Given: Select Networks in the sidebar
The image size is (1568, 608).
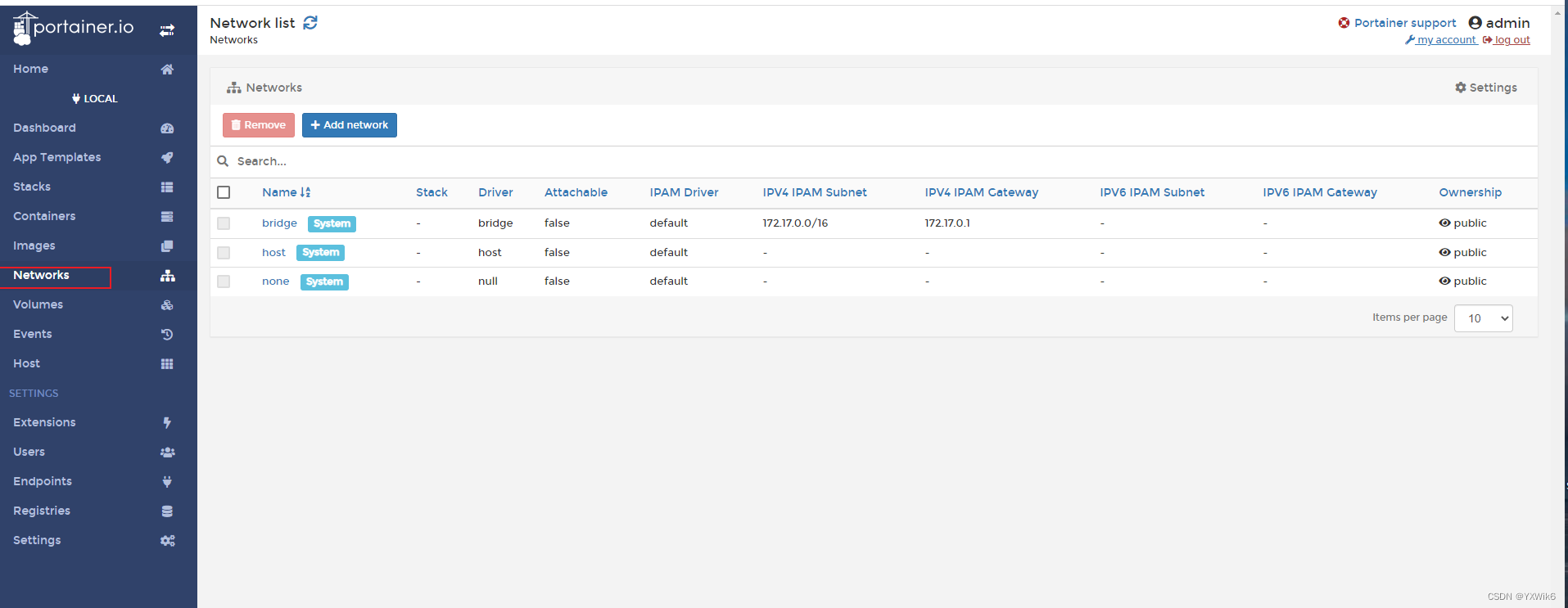Looking at the screenshot, I should [x=41, y=276].
